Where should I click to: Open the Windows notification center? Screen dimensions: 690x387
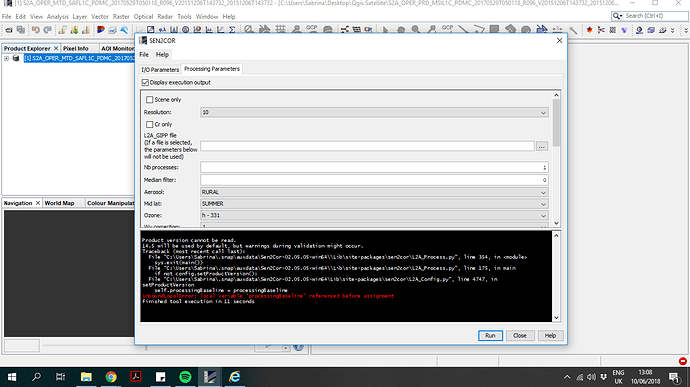pyautogui.click(x=674, y=377)
